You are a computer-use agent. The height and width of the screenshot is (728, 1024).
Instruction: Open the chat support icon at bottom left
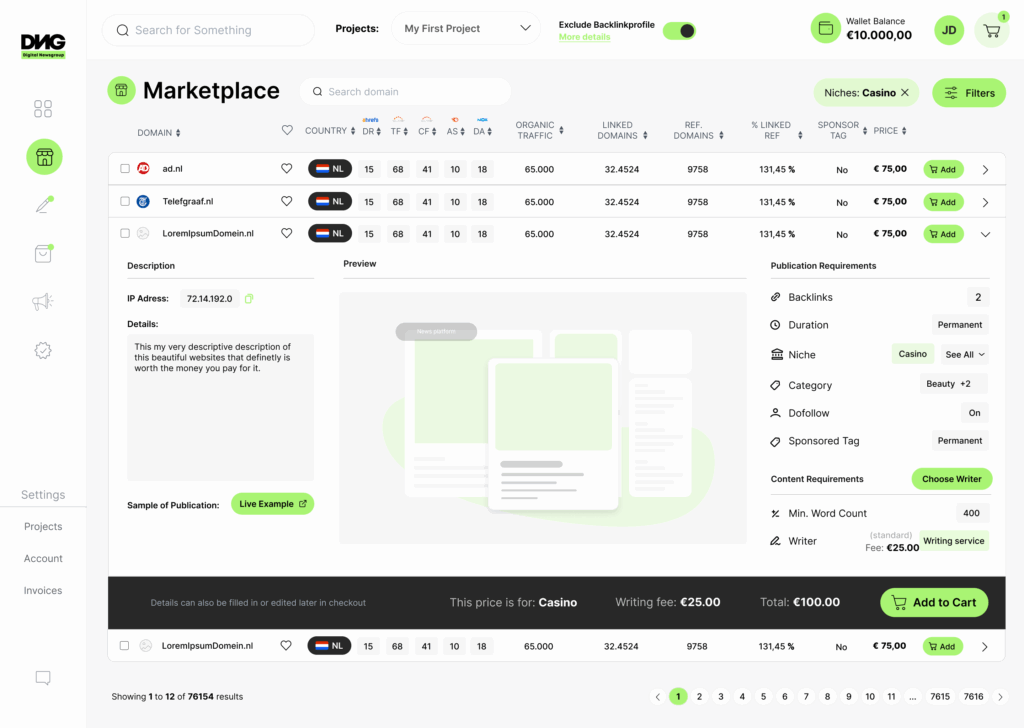pyautogui.click(x=43, y=678)
